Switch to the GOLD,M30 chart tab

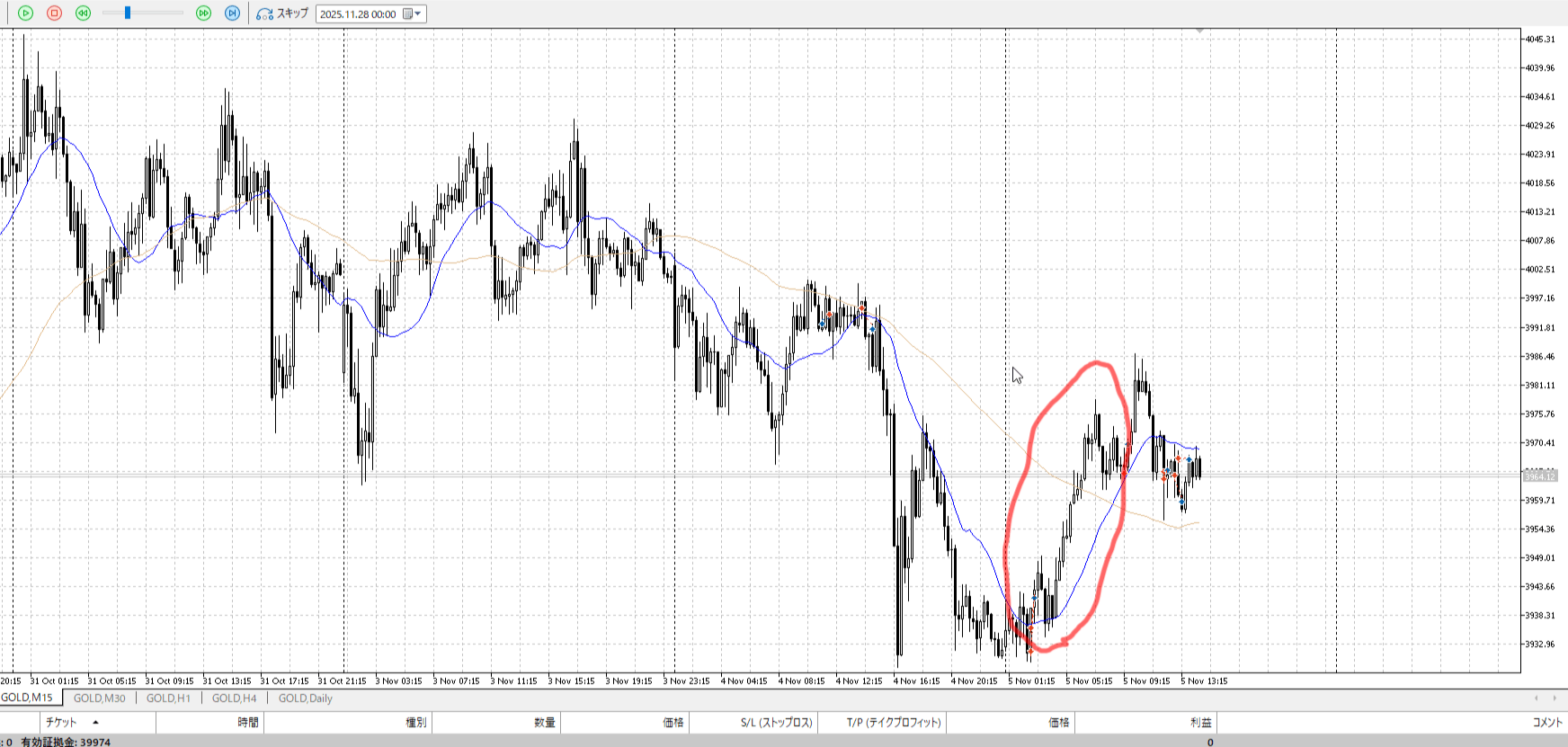tap(99, 698)
